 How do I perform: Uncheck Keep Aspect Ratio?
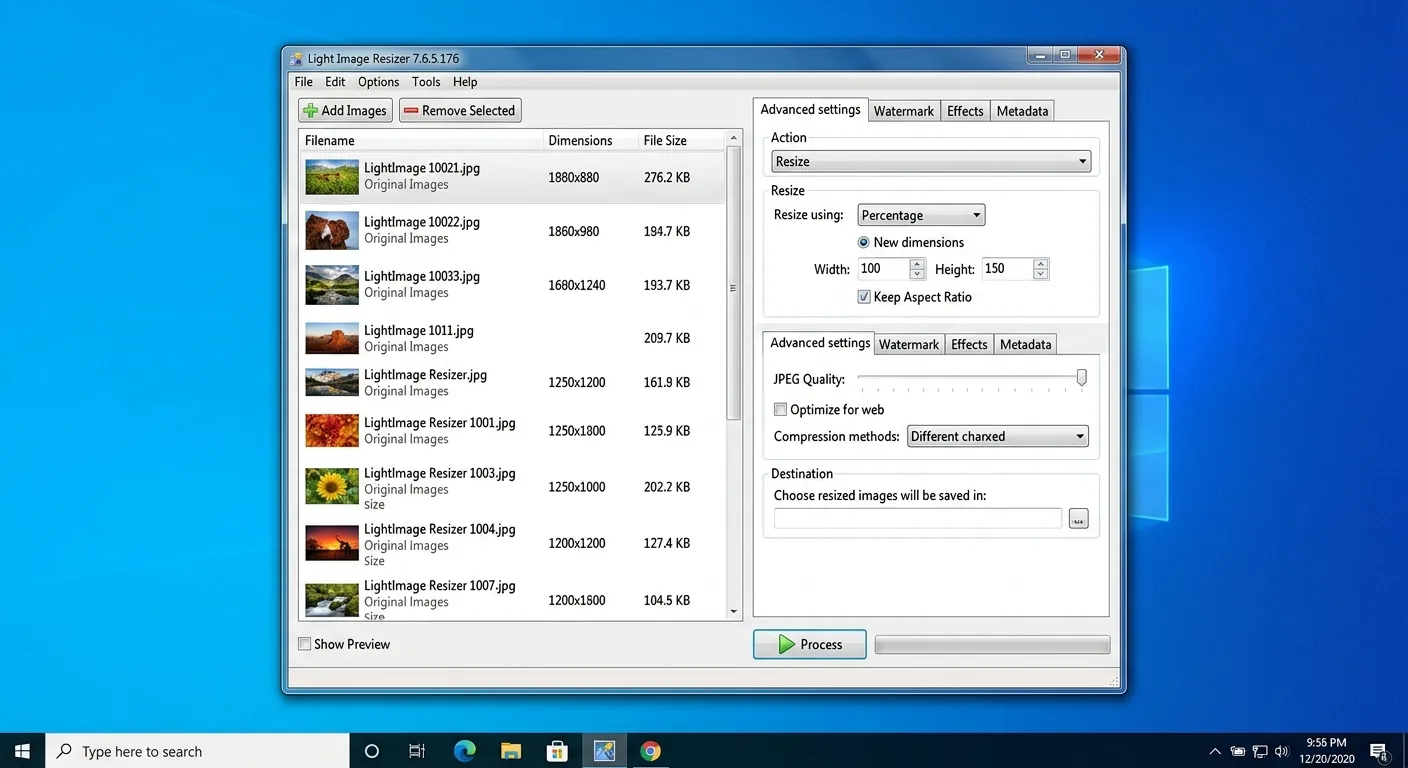(864, 297)
